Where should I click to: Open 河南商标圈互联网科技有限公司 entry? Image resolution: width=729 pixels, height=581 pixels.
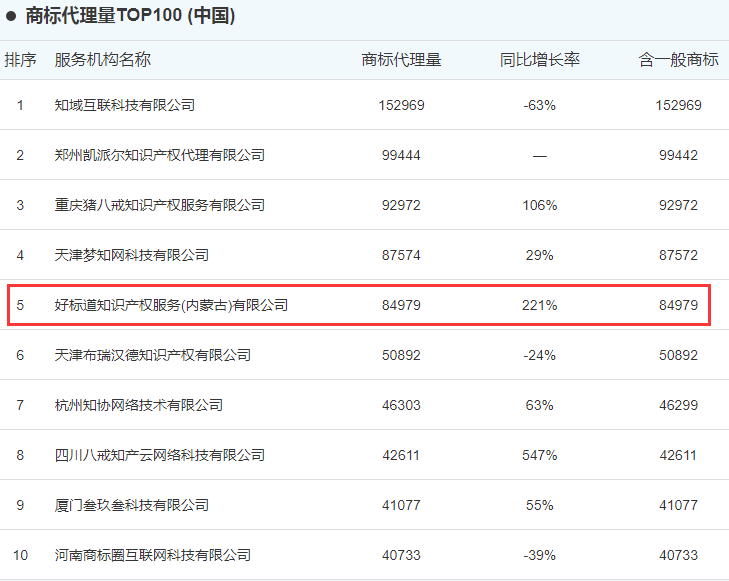click(152, 555)
